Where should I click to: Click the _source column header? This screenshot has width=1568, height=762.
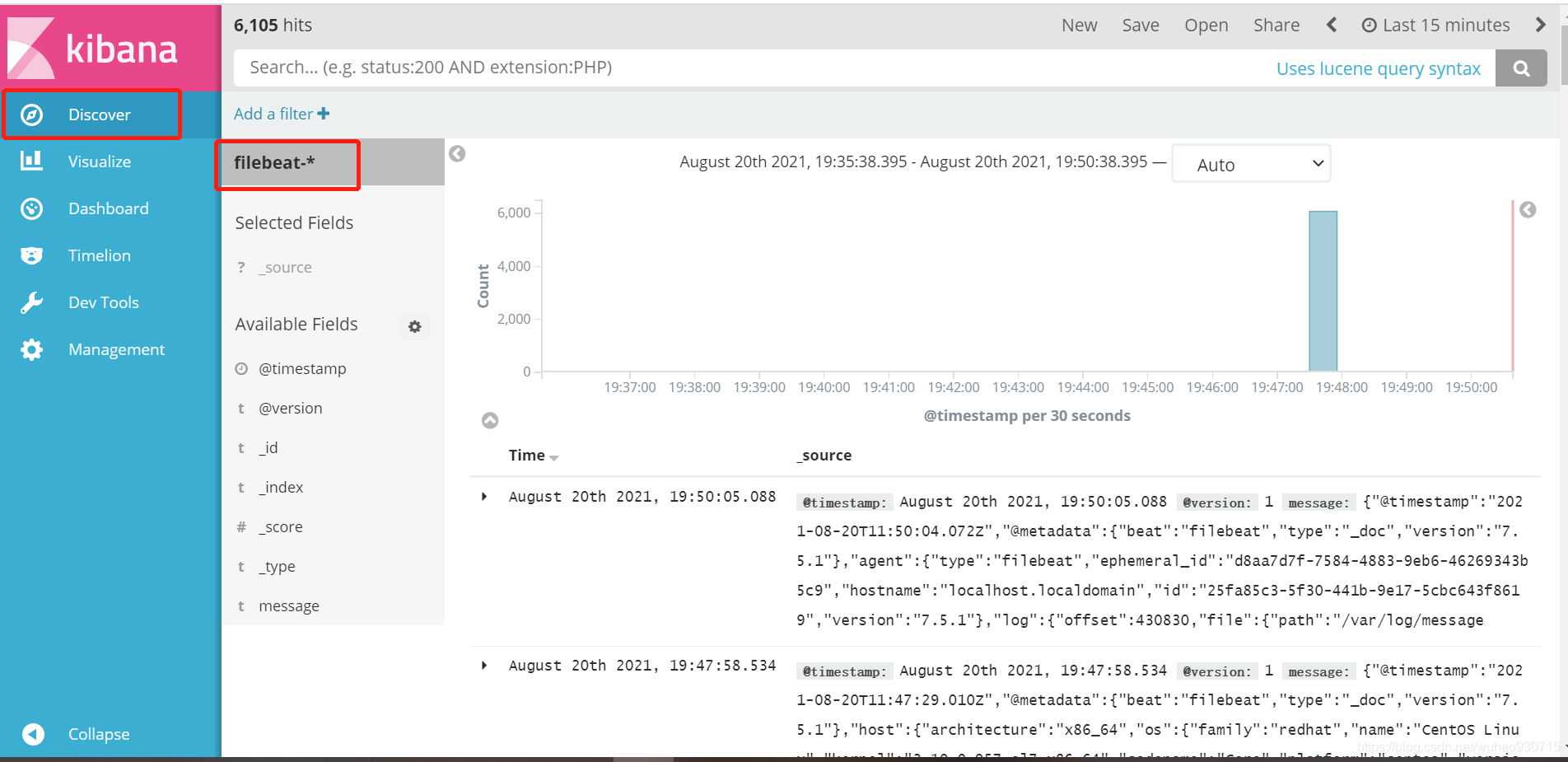(824, 456)
